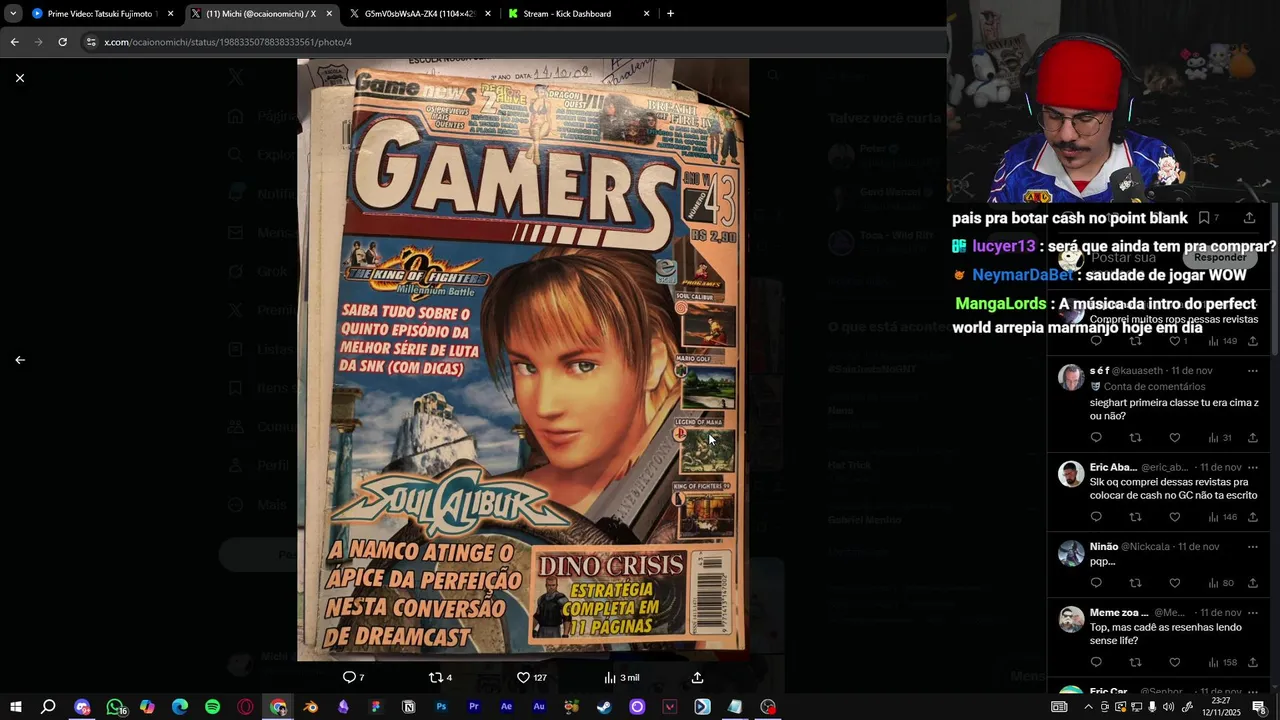Screen dimensions: 1280x720
Task: Like the reply showing 1 like
Action: pos(1179,341)
